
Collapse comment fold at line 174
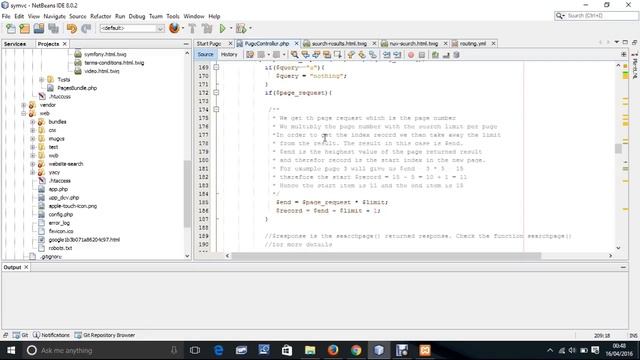(x=216, y=109)
